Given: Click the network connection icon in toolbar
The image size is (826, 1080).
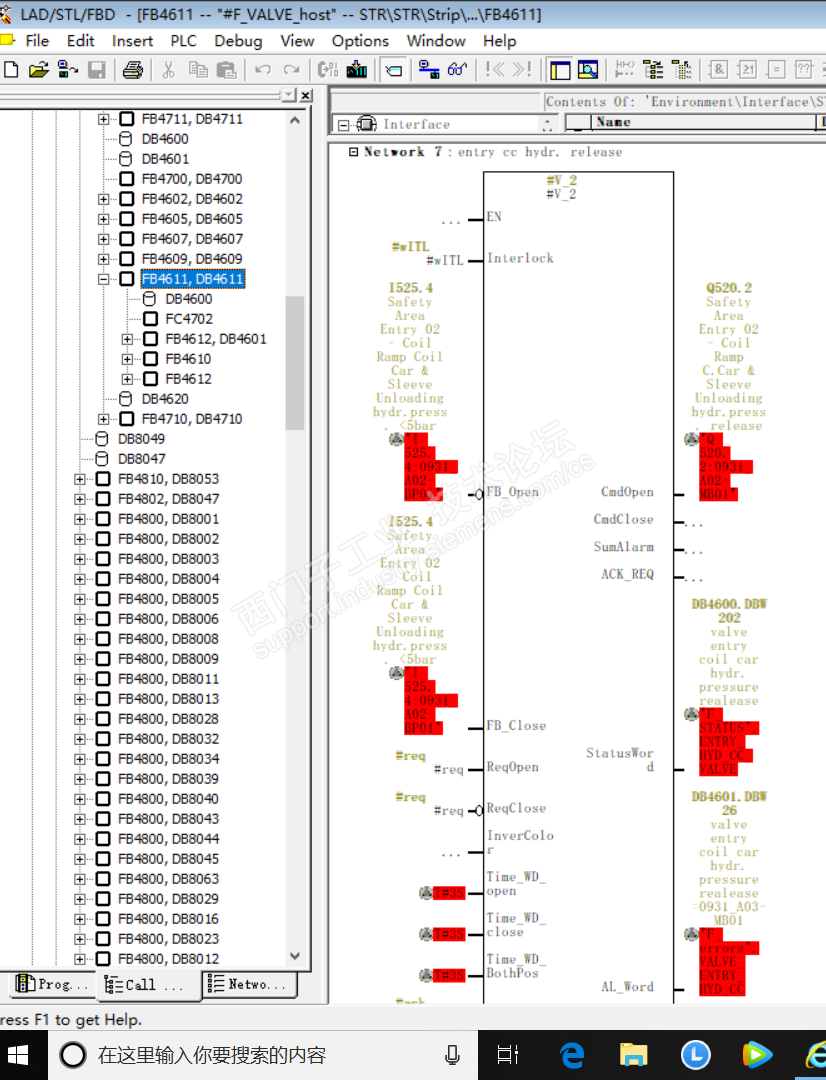Looking at the screenshot, I should coord(429,69).
